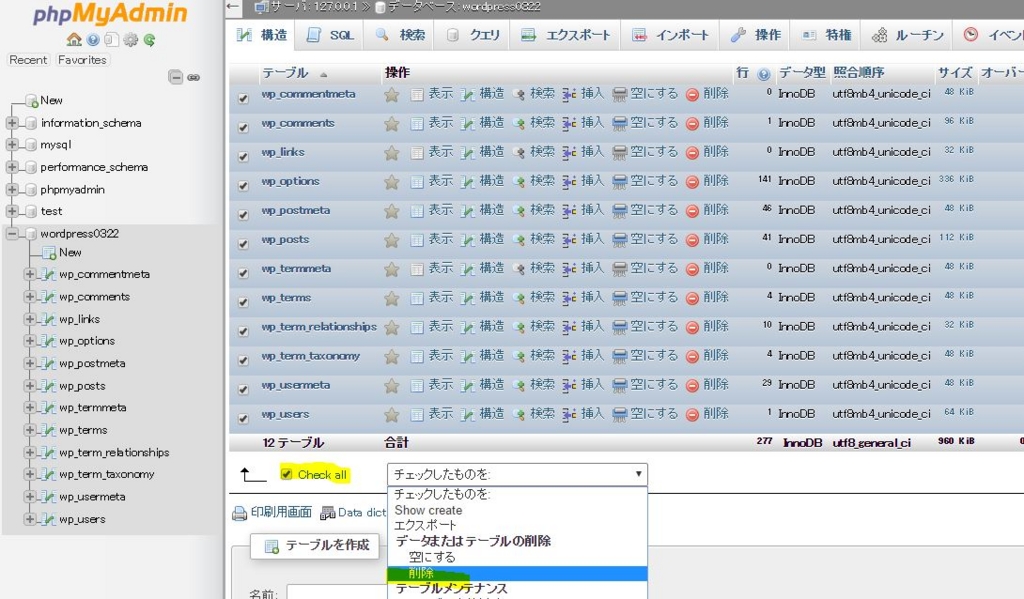The width and height of the screenshot is (1024, 599).
Task: Uncheck the wp_commentmeta row checkbox
Action: click(243, 99)
